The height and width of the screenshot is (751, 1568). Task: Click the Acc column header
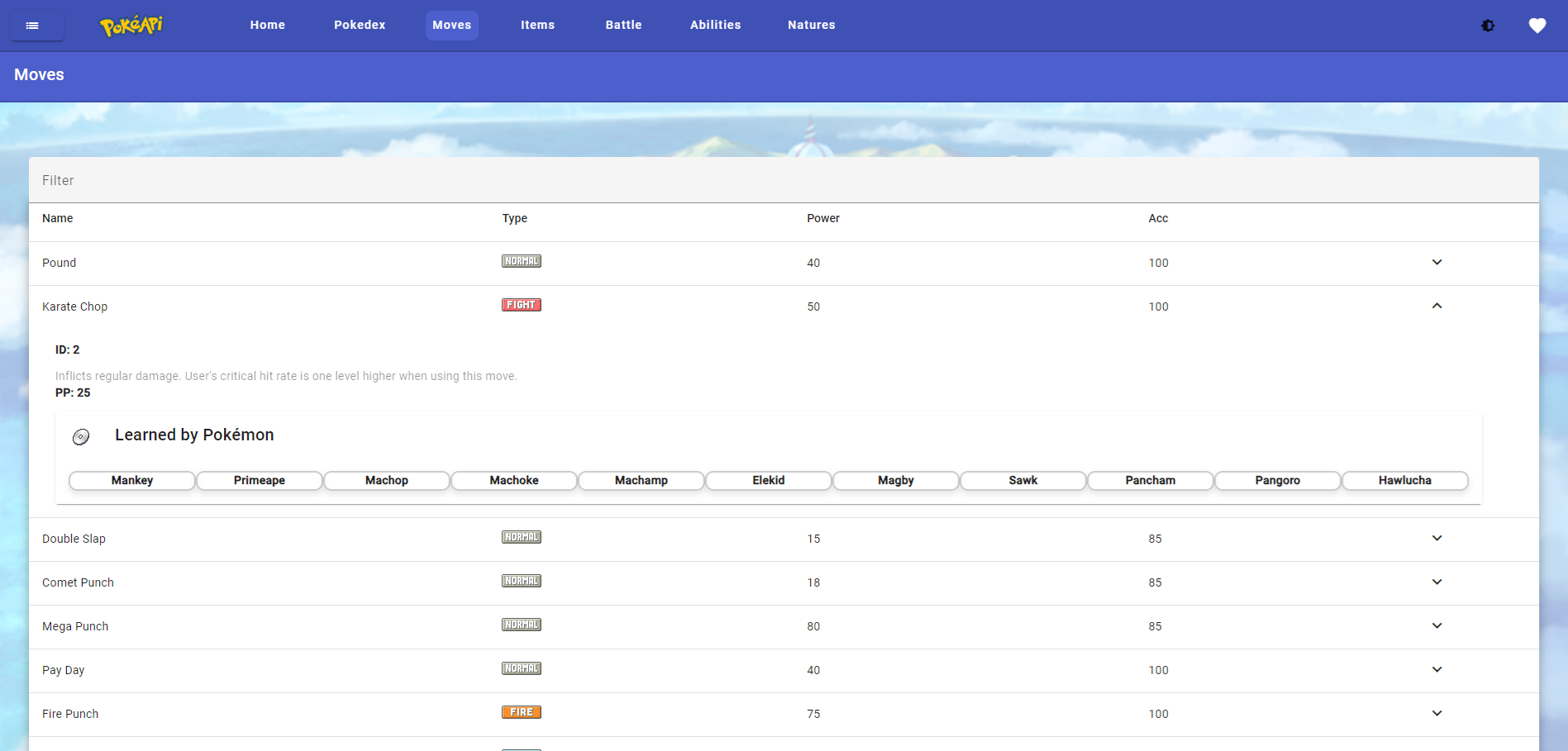(1158, 218)
